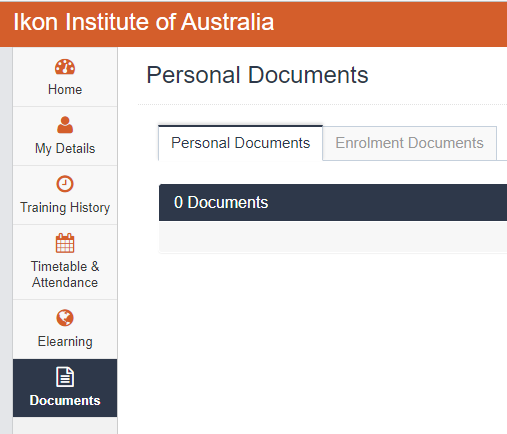Click the Timetable calendar icon
Viewport: 507px width, 434px height.
tap(65, 243)
